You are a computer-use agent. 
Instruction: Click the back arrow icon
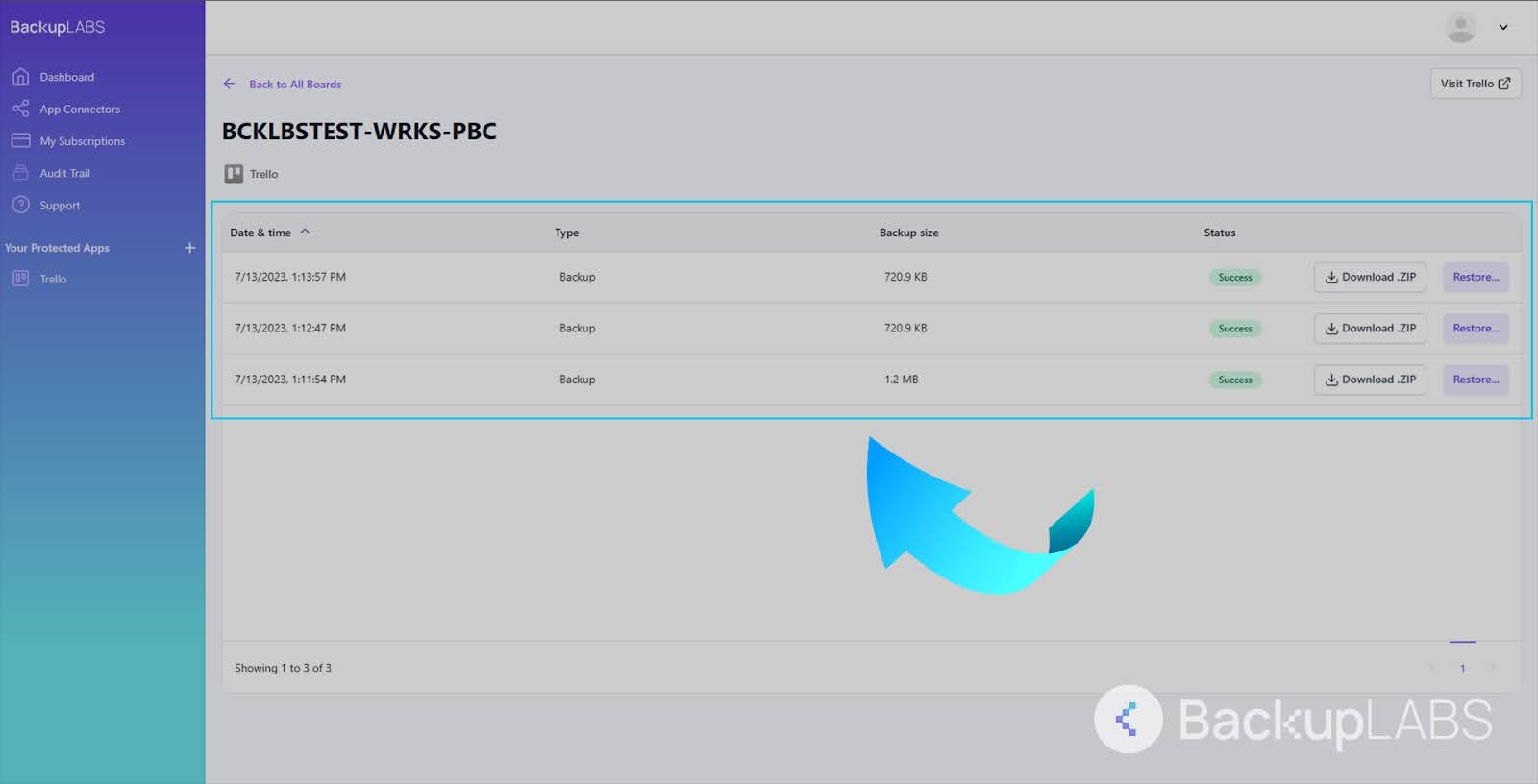click(229, 84)
